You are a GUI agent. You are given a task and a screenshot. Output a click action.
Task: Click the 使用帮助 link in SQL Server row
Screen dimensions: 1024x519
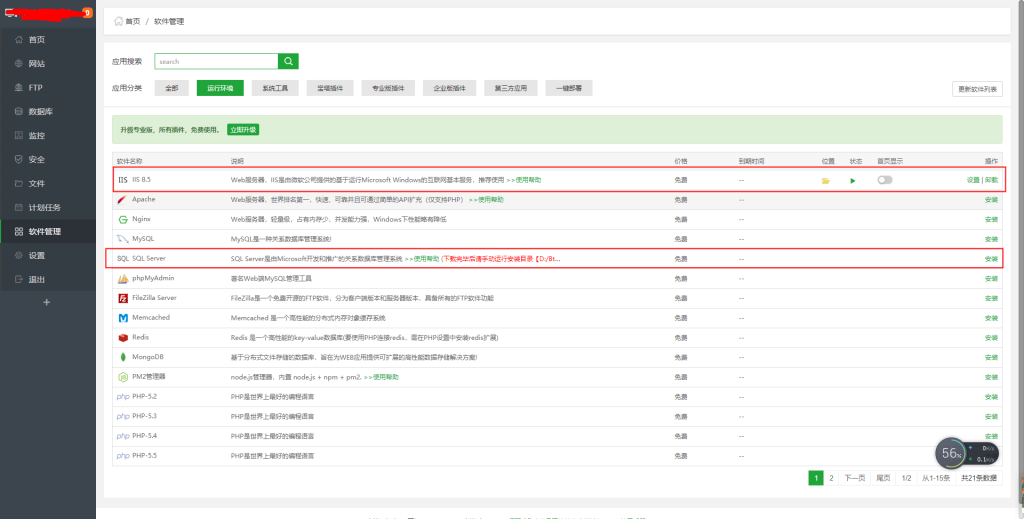click(x=422, y=259)
